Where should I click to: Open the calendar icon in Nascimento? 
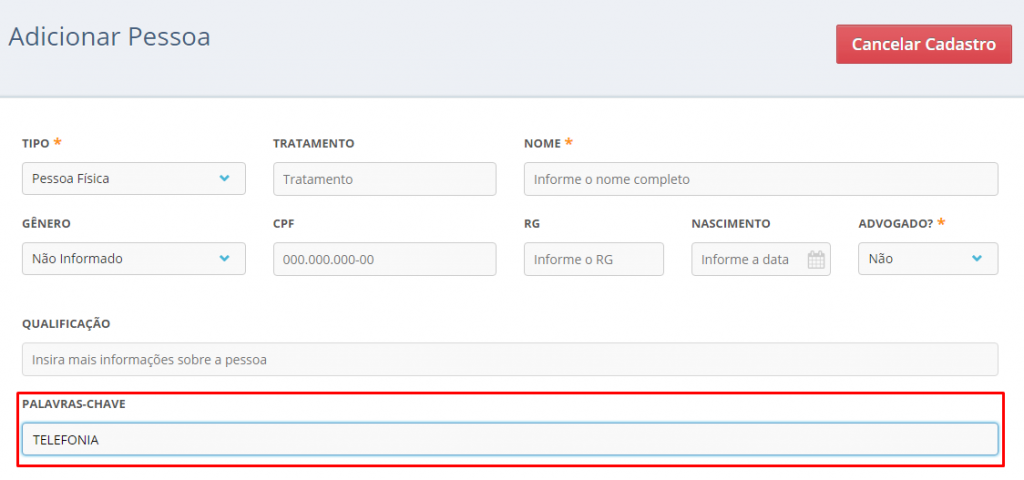[816, 259]
